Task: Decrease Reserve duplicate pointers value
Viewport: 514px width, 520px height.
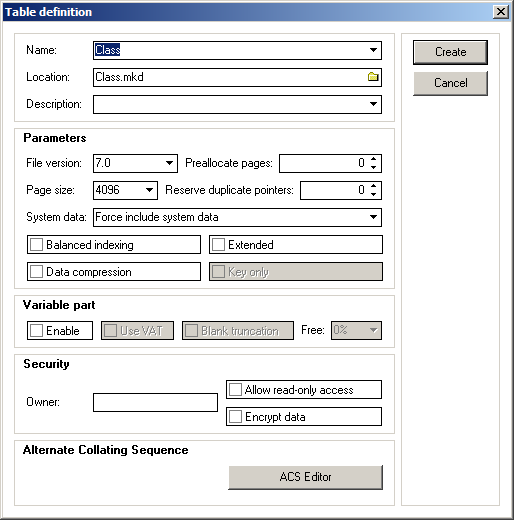Action: coord(374,194)
